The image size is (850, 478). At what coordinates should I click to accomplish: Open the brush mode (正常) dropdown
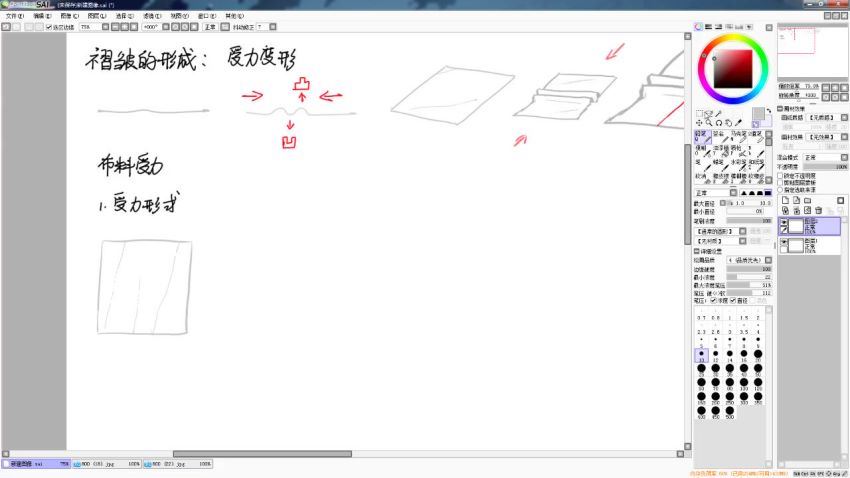(x=733, y=193)
